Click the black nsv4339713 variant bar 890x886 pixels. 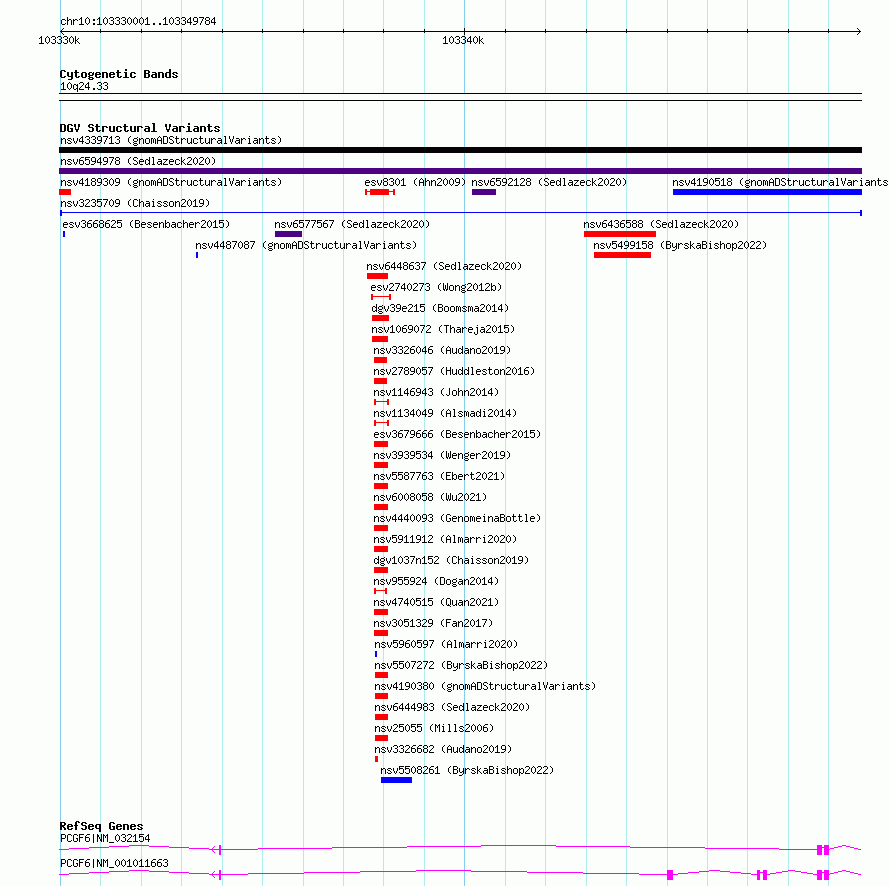coord(460,150)
